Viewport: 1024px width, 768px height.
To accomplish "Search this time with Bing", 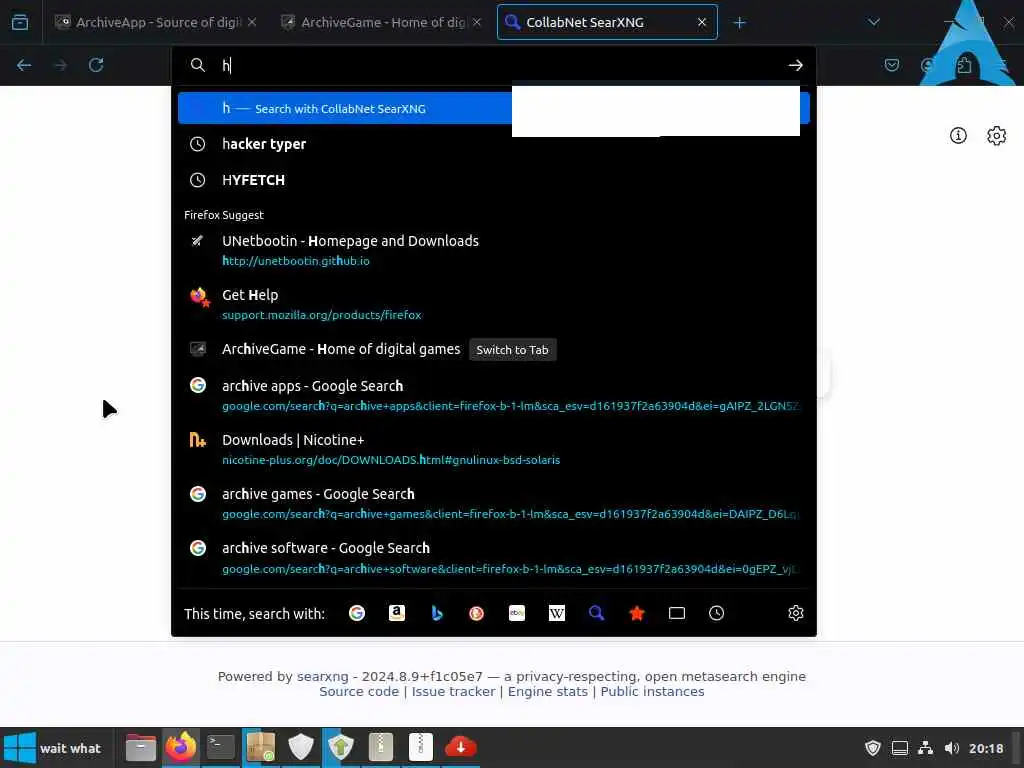I will (x=437, y=613).
